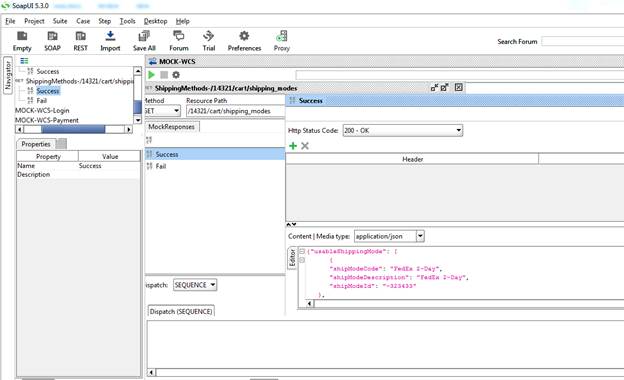Open the Desktop menu

[x=156, y=21]
